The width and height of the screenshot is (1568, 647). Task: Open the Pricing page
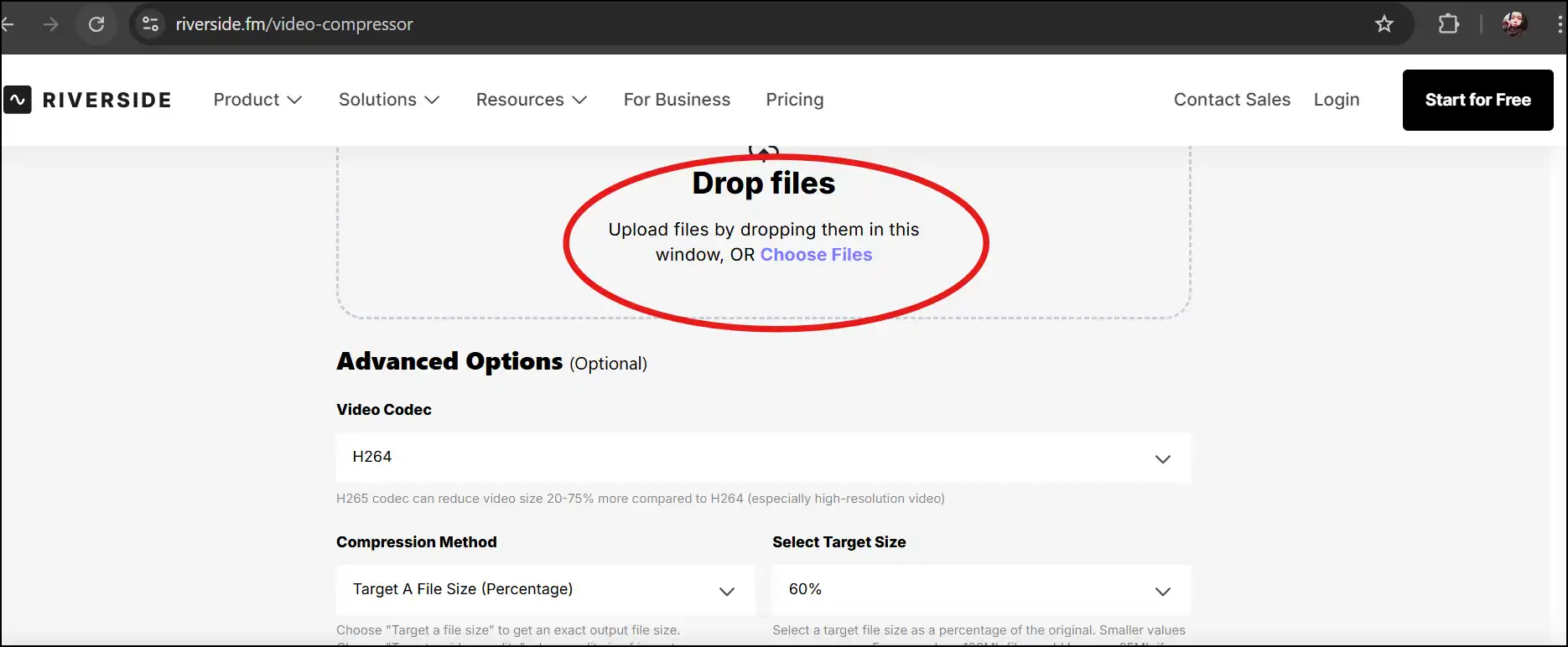click(x=795, y=100)
